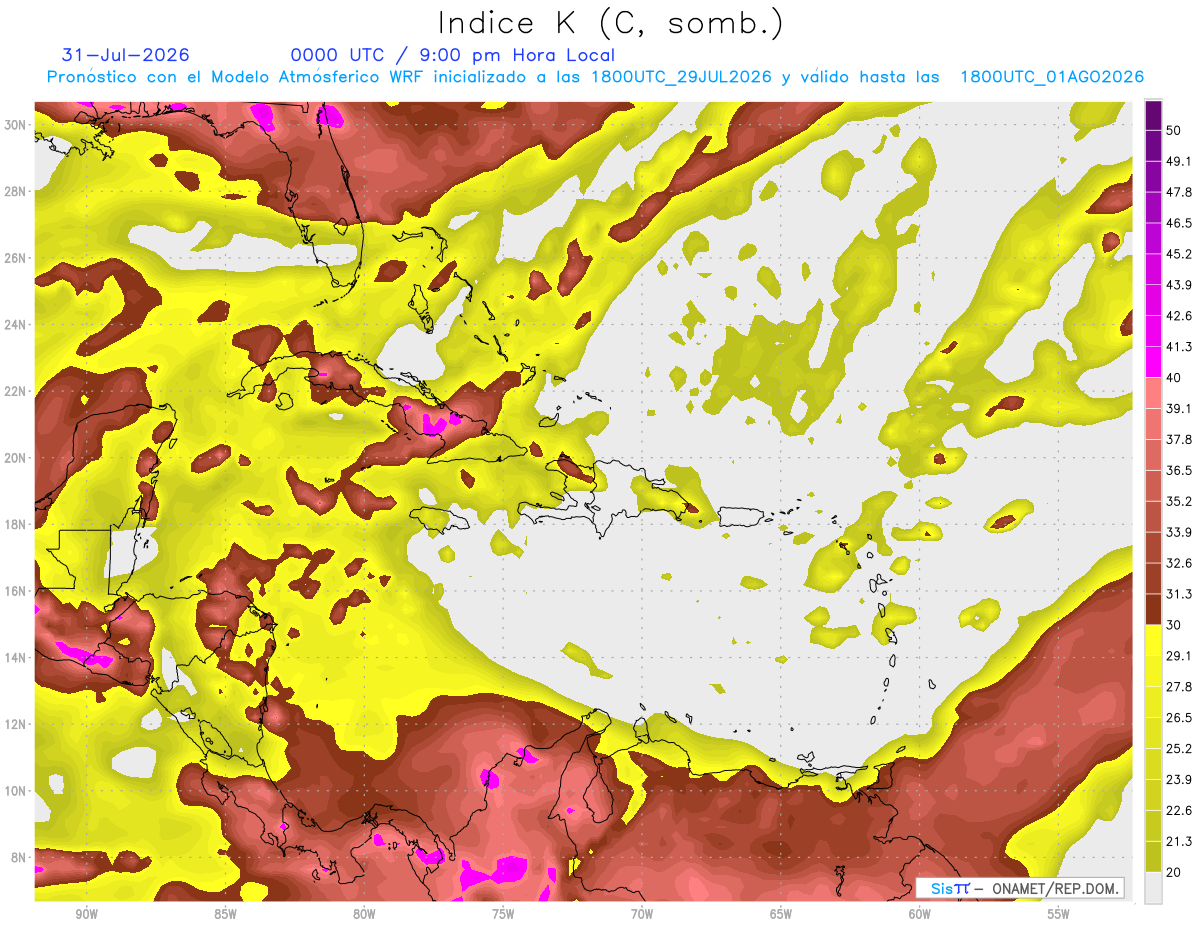Click the '0000 UTC / 9:00 pm Hora Local' text
Viewport: 1200px width, 927px height.
point(453,56)
